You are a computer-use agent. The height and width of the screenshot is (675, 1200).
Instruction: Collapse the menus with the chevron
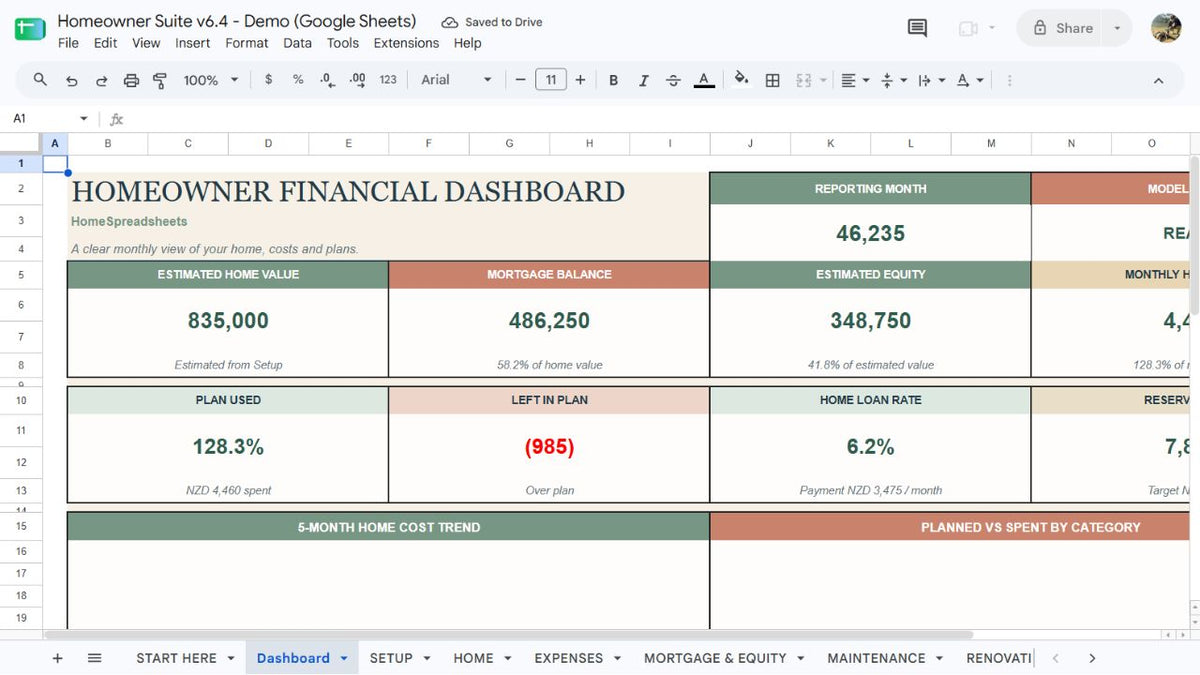coord(1158,80)
